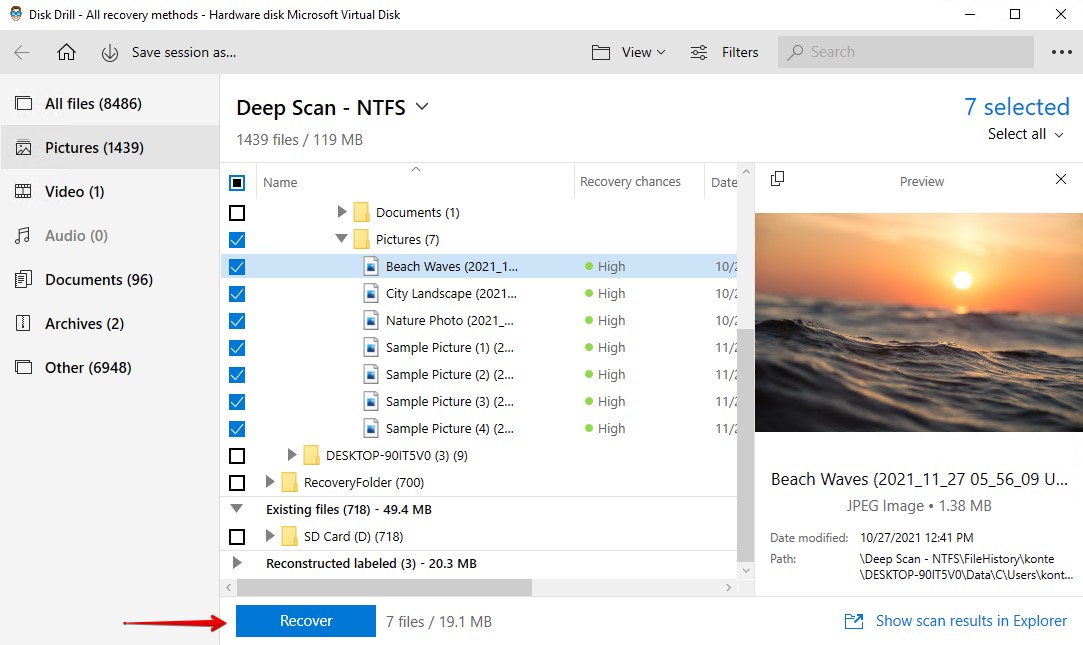Expand the Documents (1) folder
Image resolution: width=1083 pixels, height=645 pixels.
pos(342,212)
